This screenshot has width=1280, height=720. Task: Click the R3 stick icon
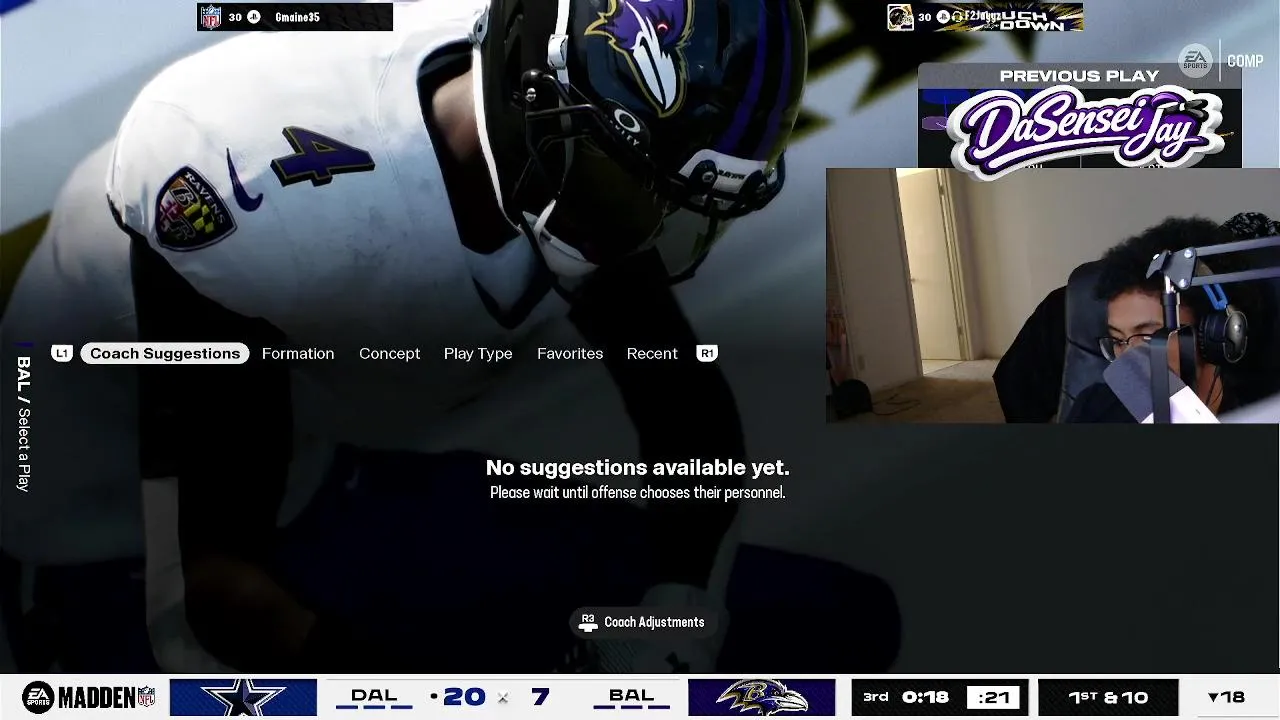(x=588, y=622)
